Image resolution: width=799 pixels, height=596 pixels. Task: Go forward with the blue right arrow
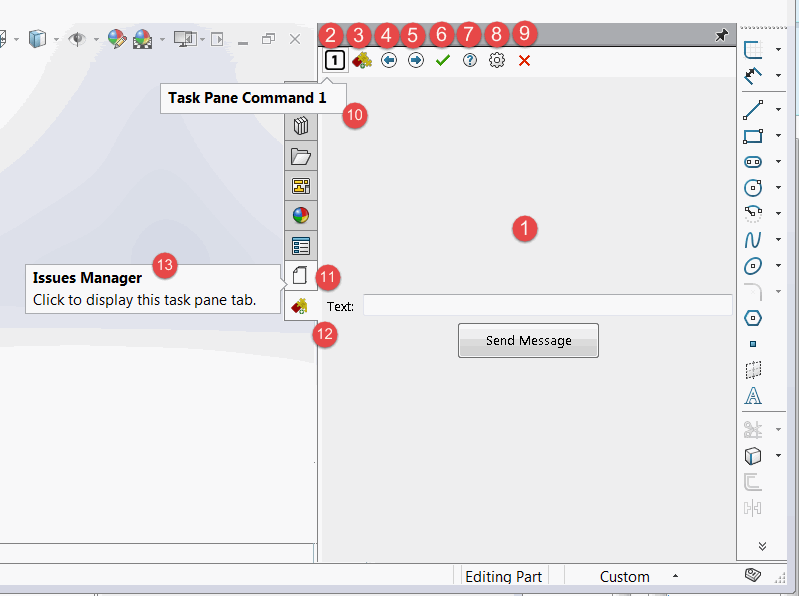click(416, 61)
